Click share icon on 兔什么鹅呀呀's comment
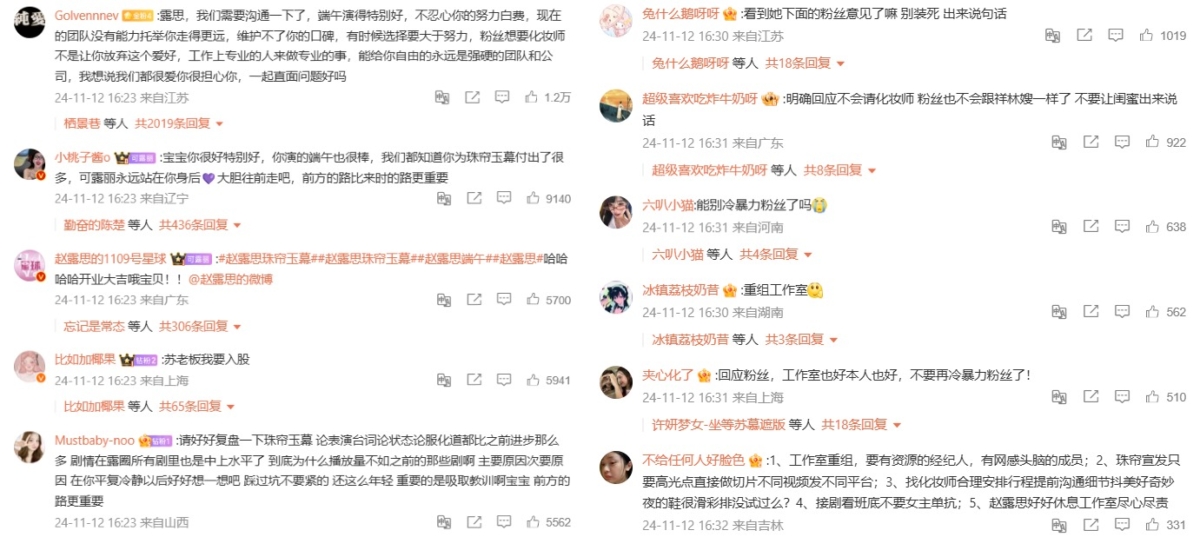 point(1084,36)
